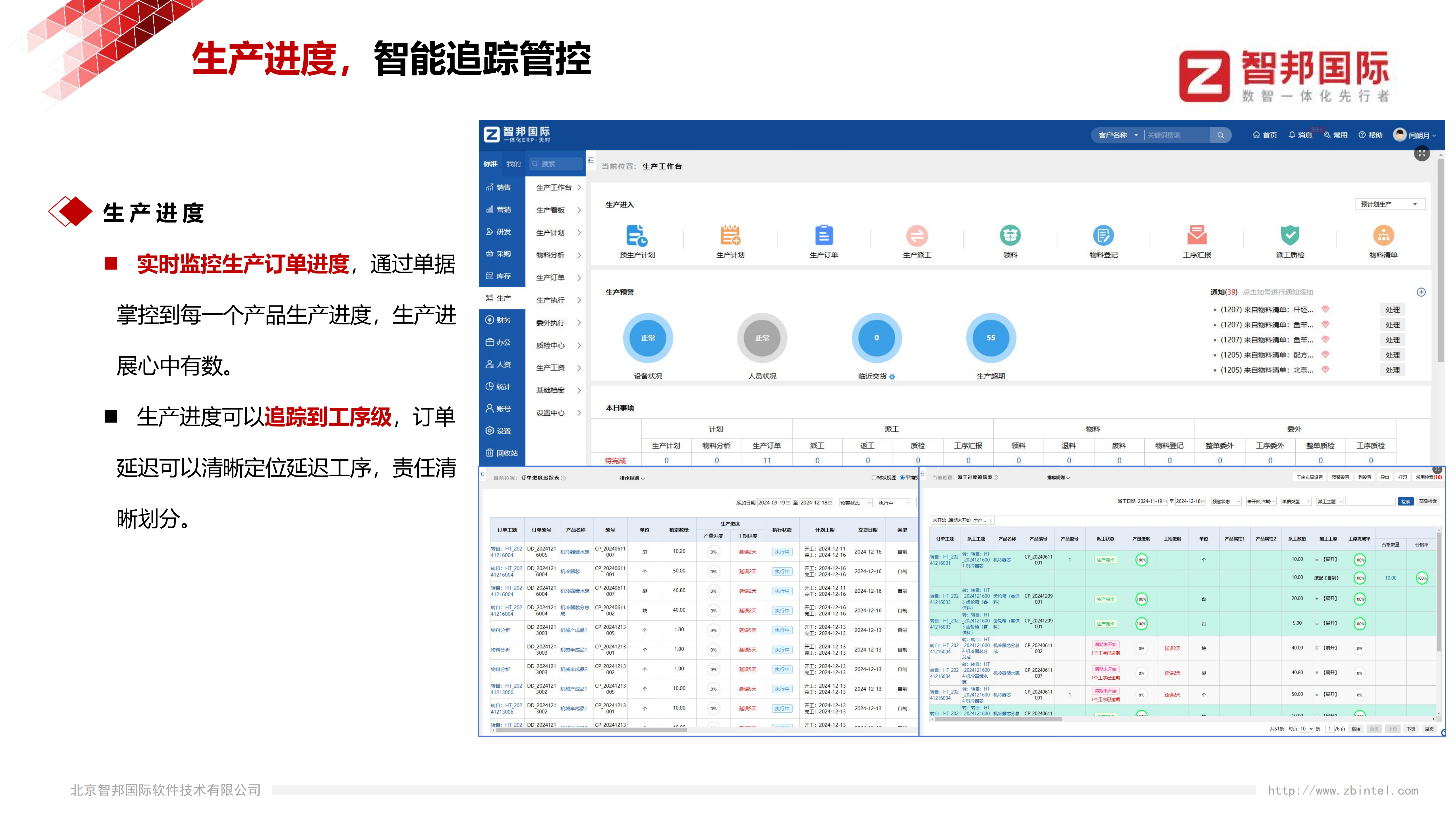The width and height of the screenshot is (1456, 819).
Task: Open the user account menu 闫朗月
Action: (x=1415, y=135)
